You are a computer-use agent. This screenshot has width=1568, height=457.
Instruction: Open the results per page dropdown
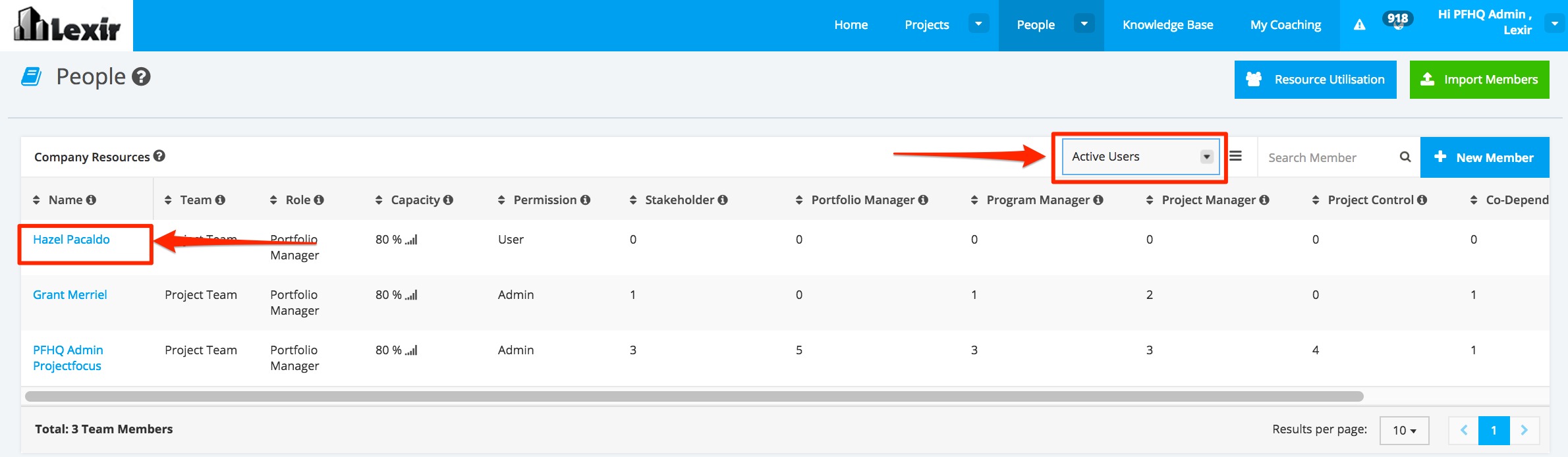tap(1404, 430)
